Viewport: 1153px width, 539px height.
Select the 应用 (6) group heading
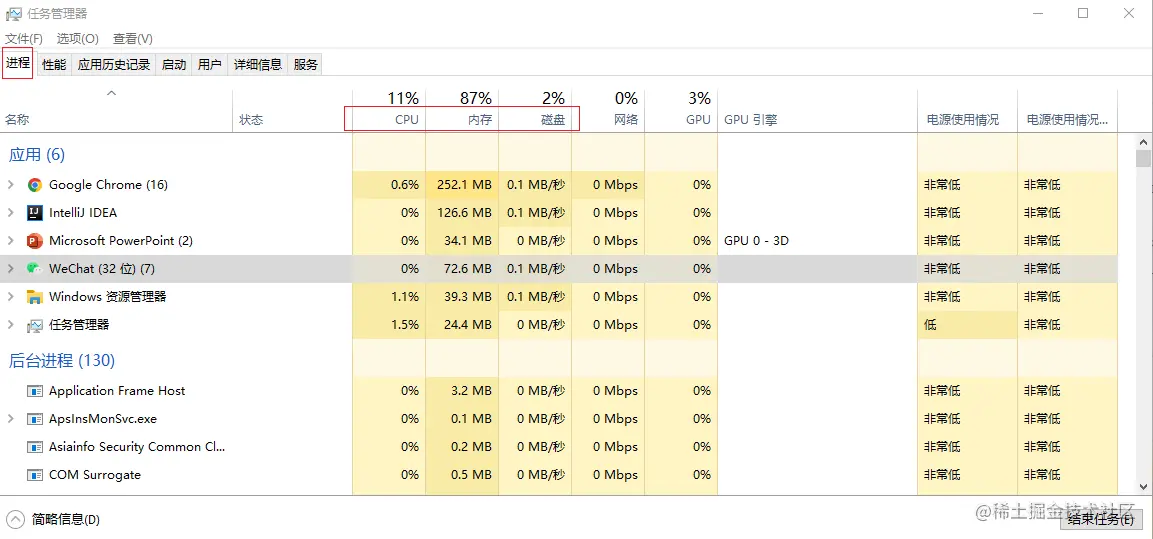coord(37,154)
